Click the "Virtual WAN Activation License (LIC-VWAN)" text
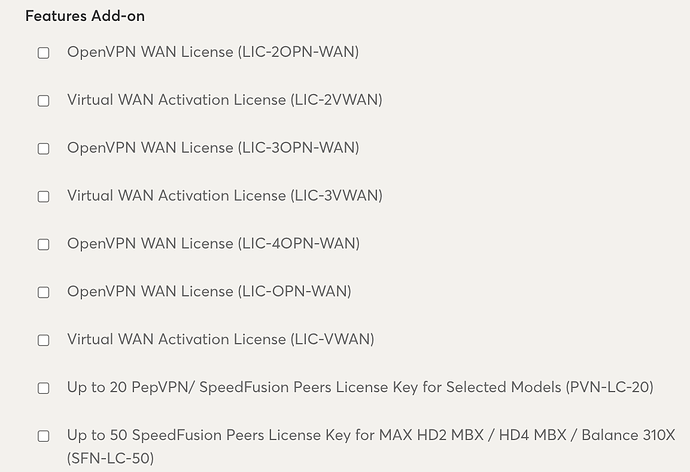Viewport: 690px width, 472px height. [x=220, y=340]
